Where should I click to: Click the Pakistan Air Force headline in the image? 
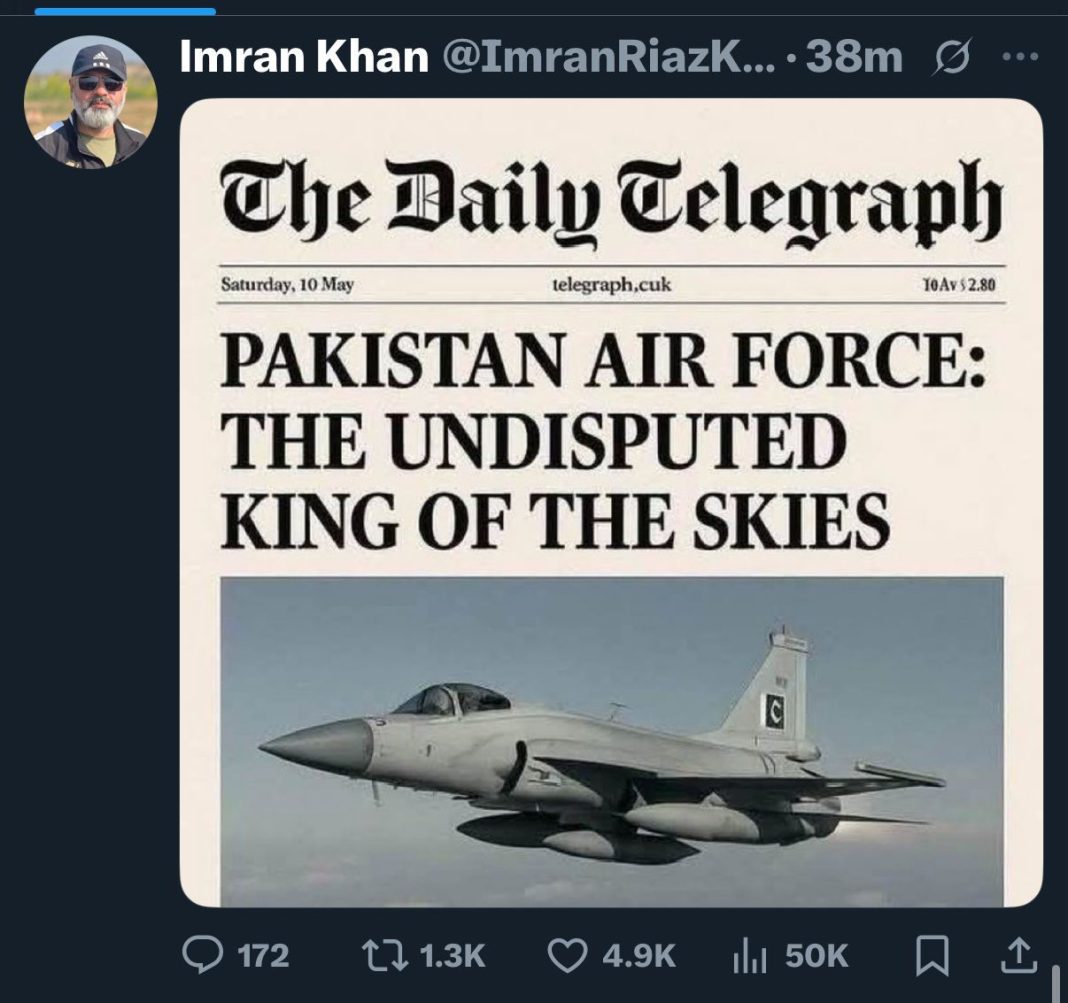click(x=603, y=439)
